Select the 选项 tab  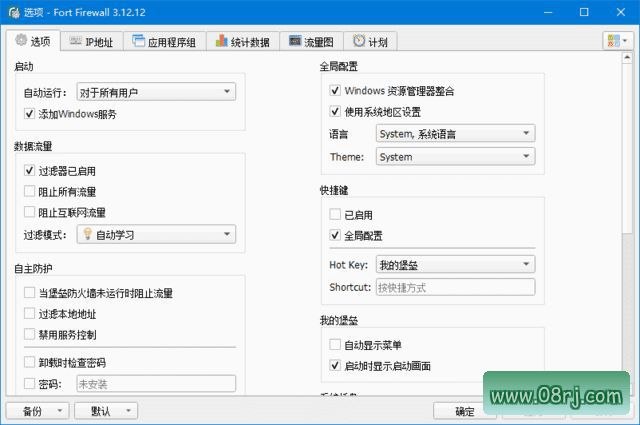tap(33, 40)
